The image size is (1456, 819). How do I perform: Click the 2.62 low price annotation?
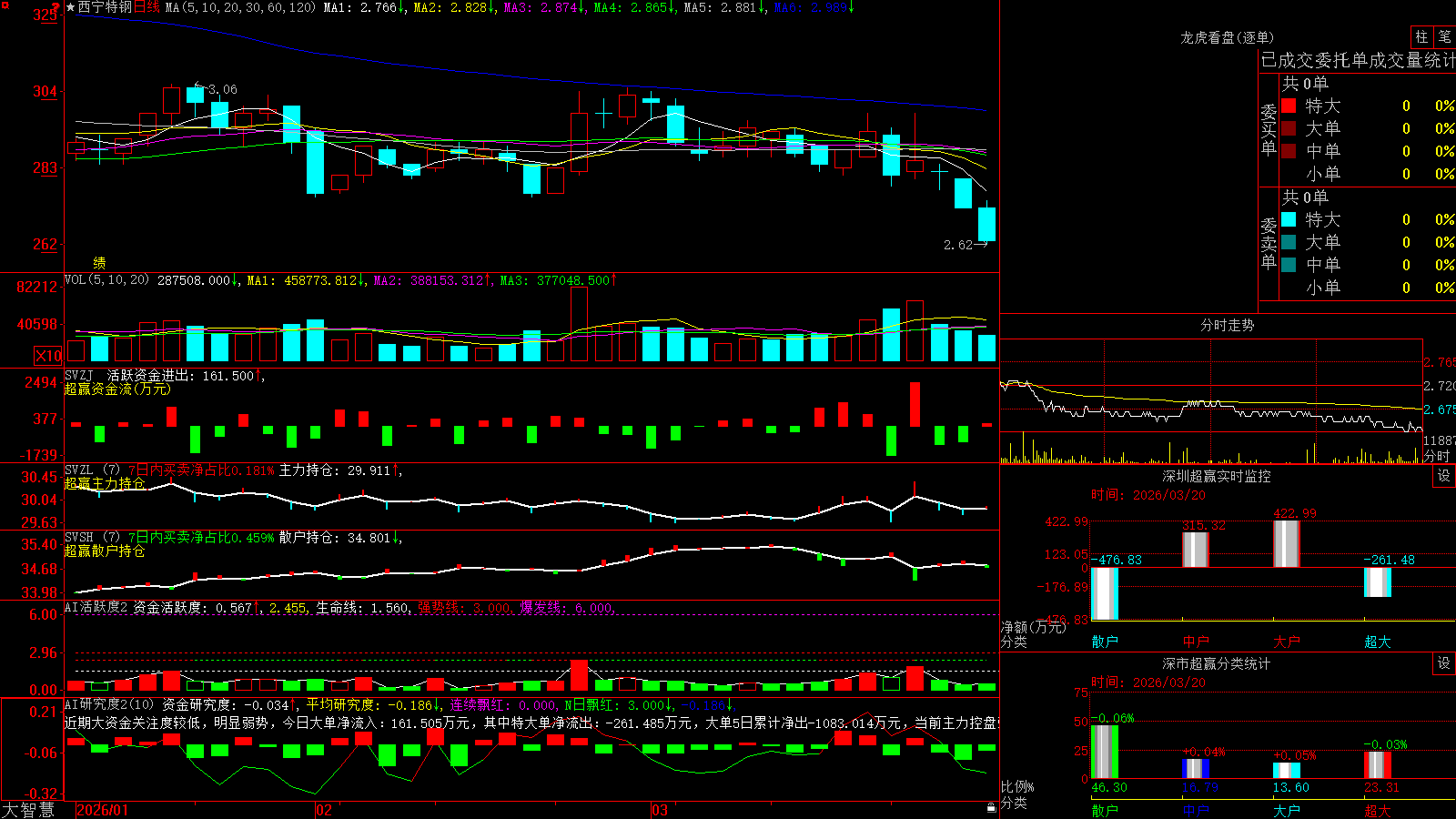pyautogui.click(x=958, y=245)
